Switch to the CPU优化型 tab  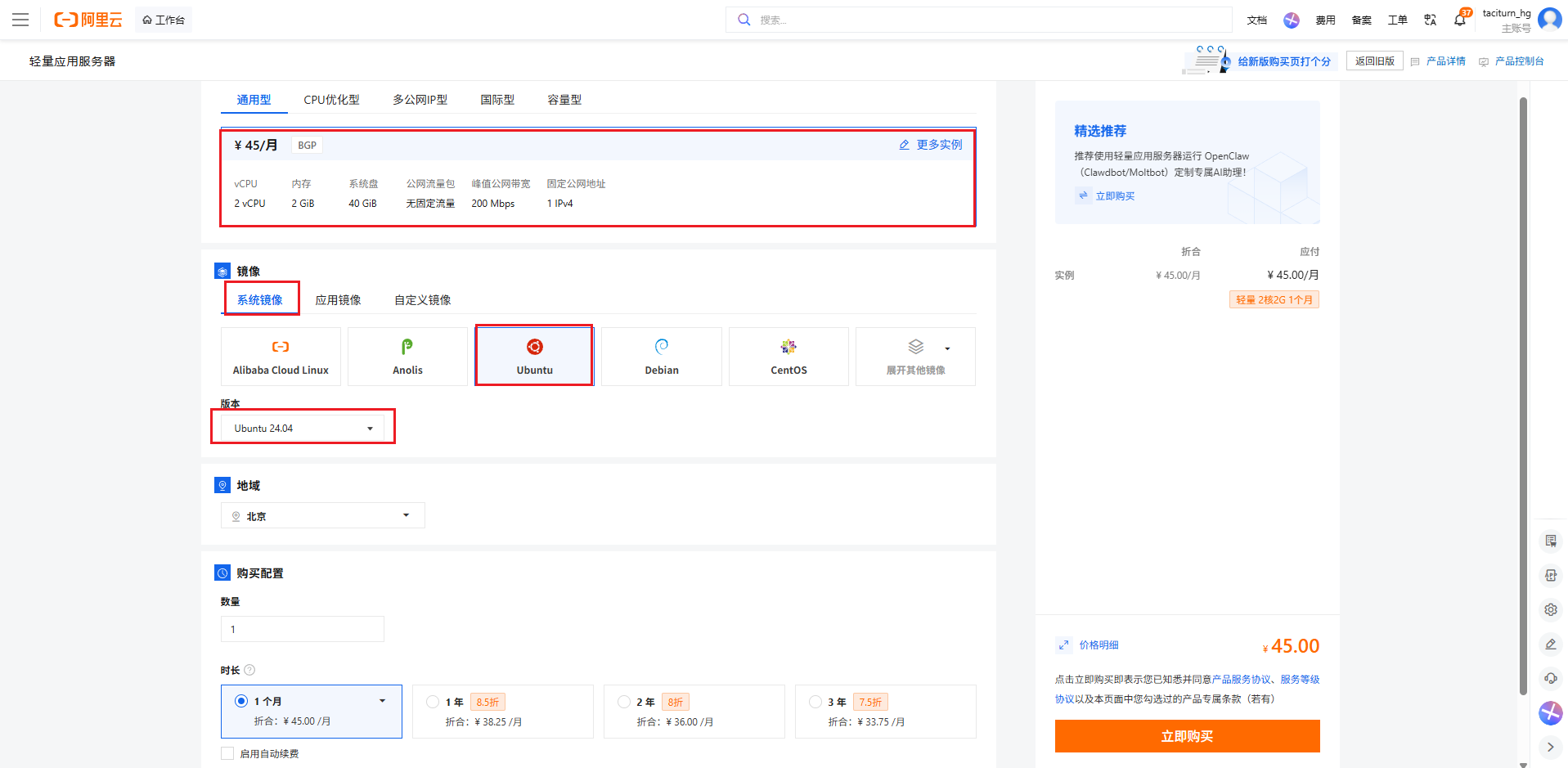331,100
